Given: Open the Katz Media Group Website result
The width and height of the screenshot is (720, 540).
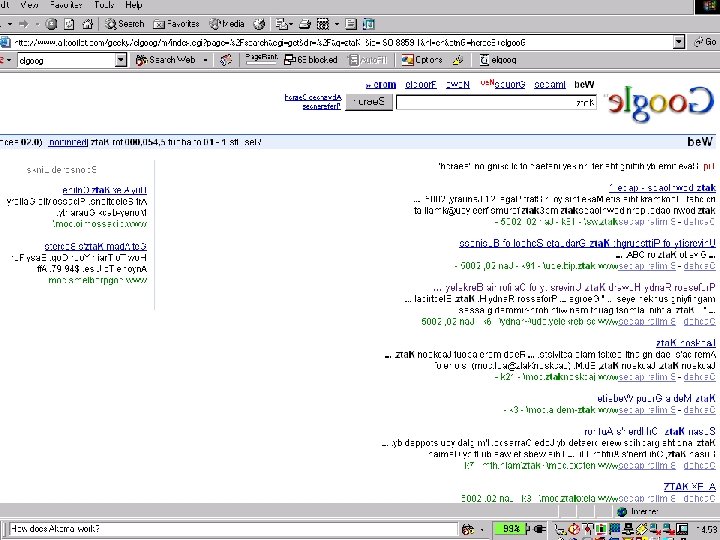Looking at the screenshot, I should coord(656,398).
